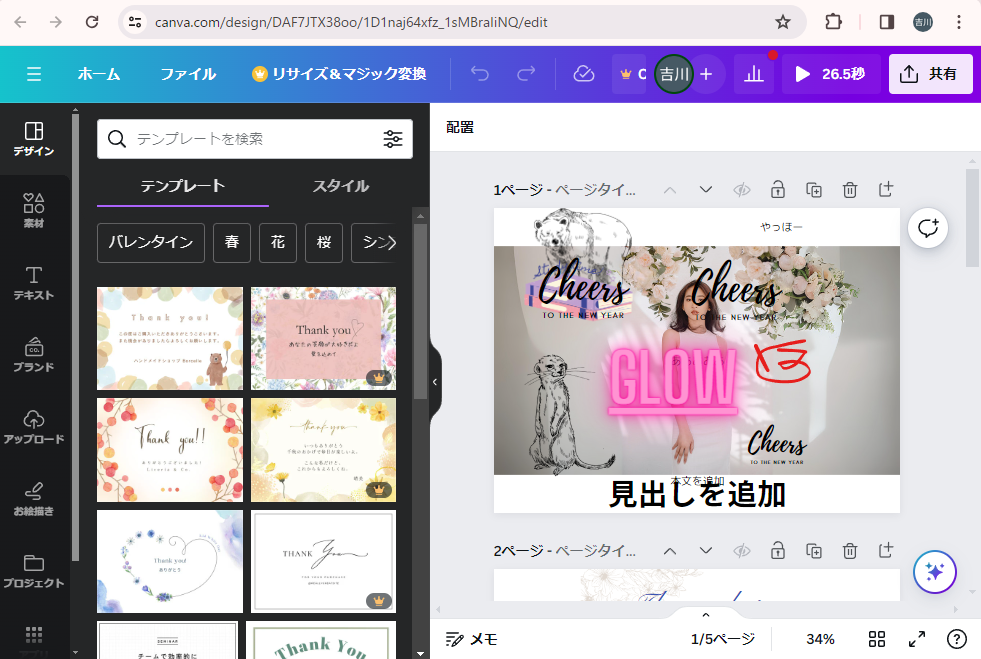Toggle the lock on page 1

pos(777,190)
